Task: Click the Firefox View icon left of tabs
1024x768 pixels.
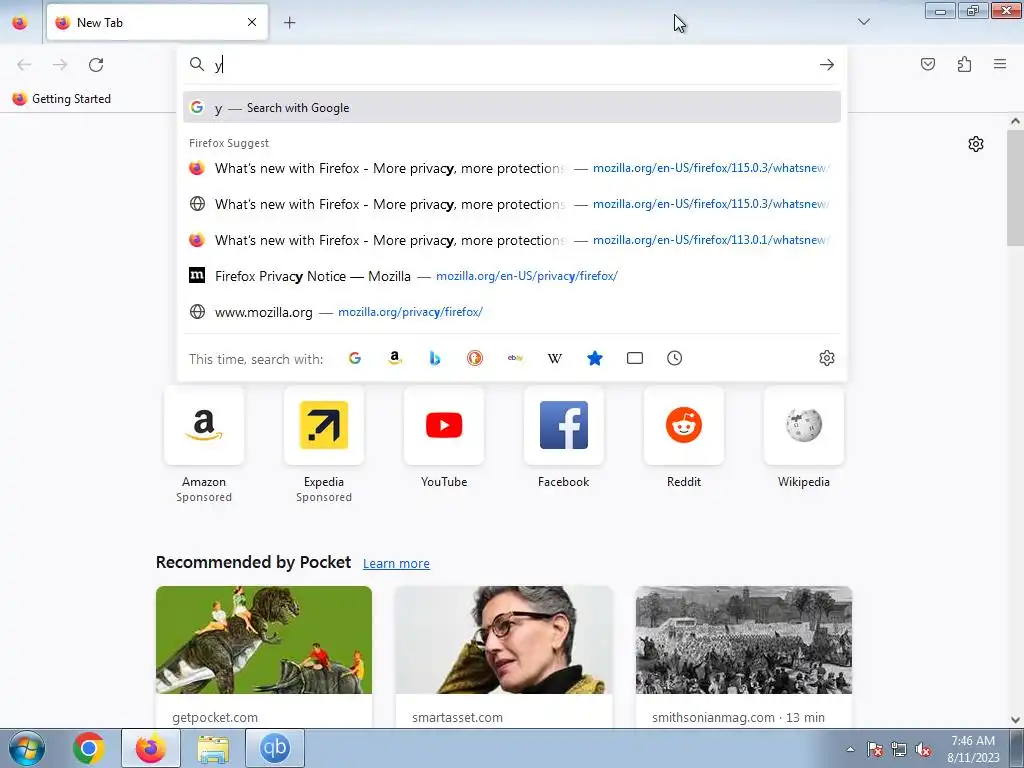Action: [20, 23]
